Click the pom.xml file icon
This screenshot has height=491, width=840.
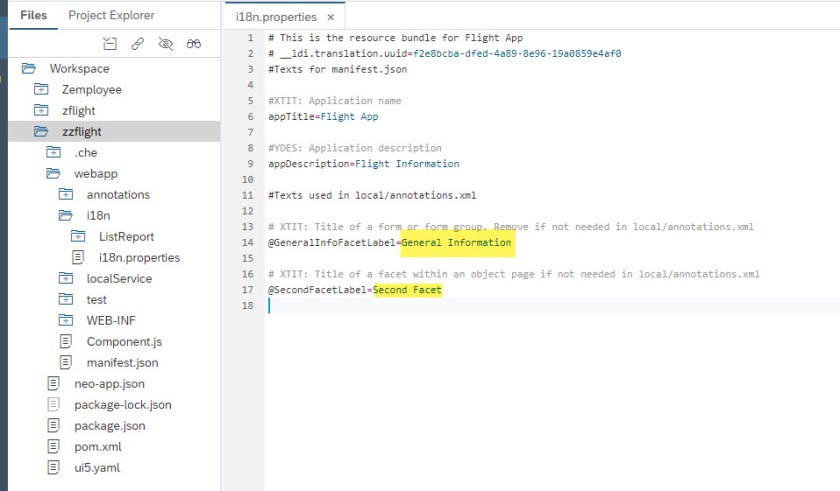click(53, 446)
